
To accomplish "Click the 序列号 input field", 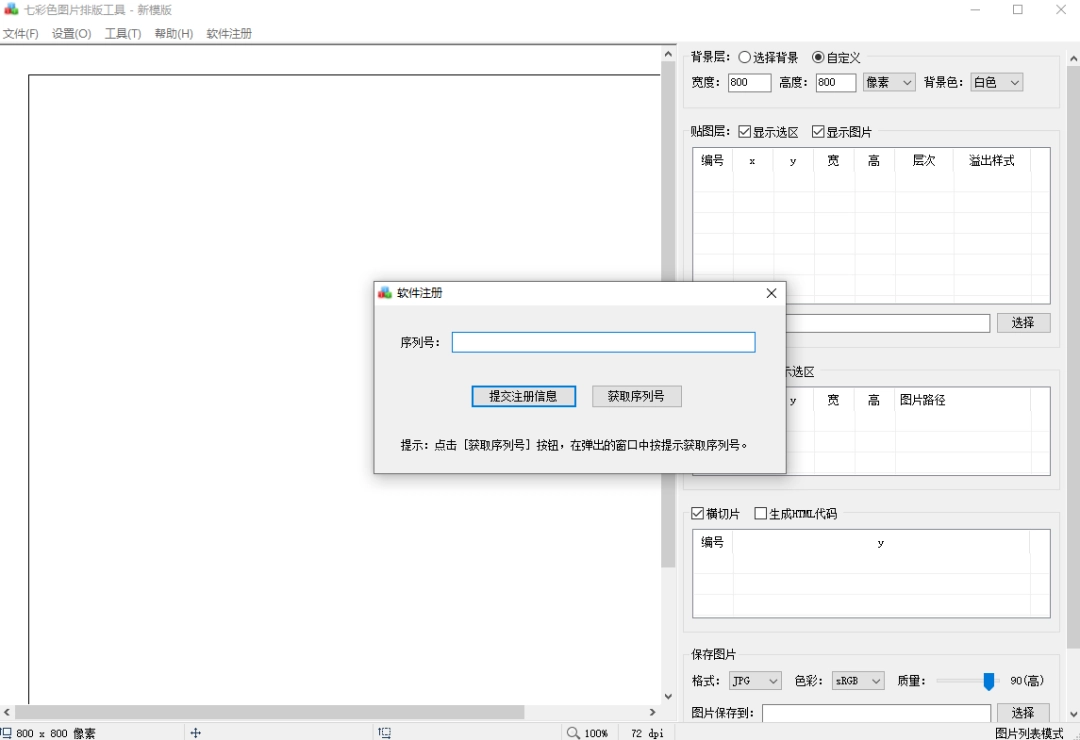I will point(603,341).
